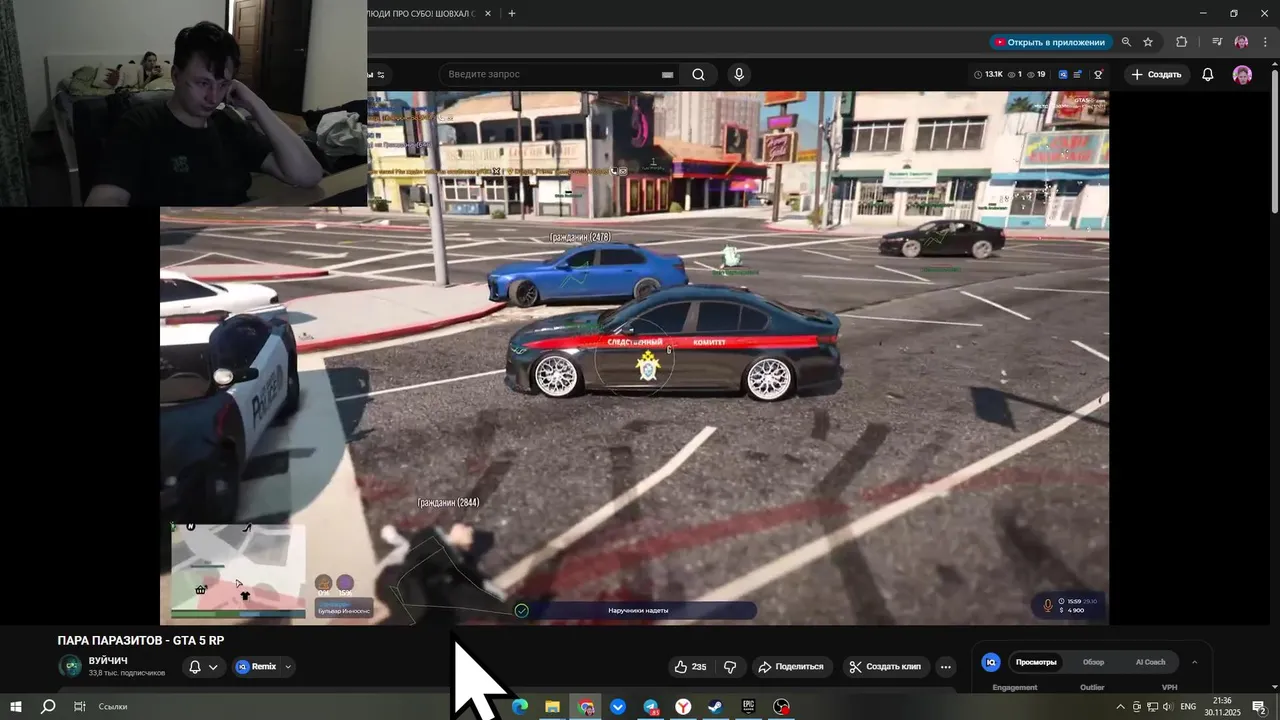Open the YouTube account avatar menu

pos(1242,75)
